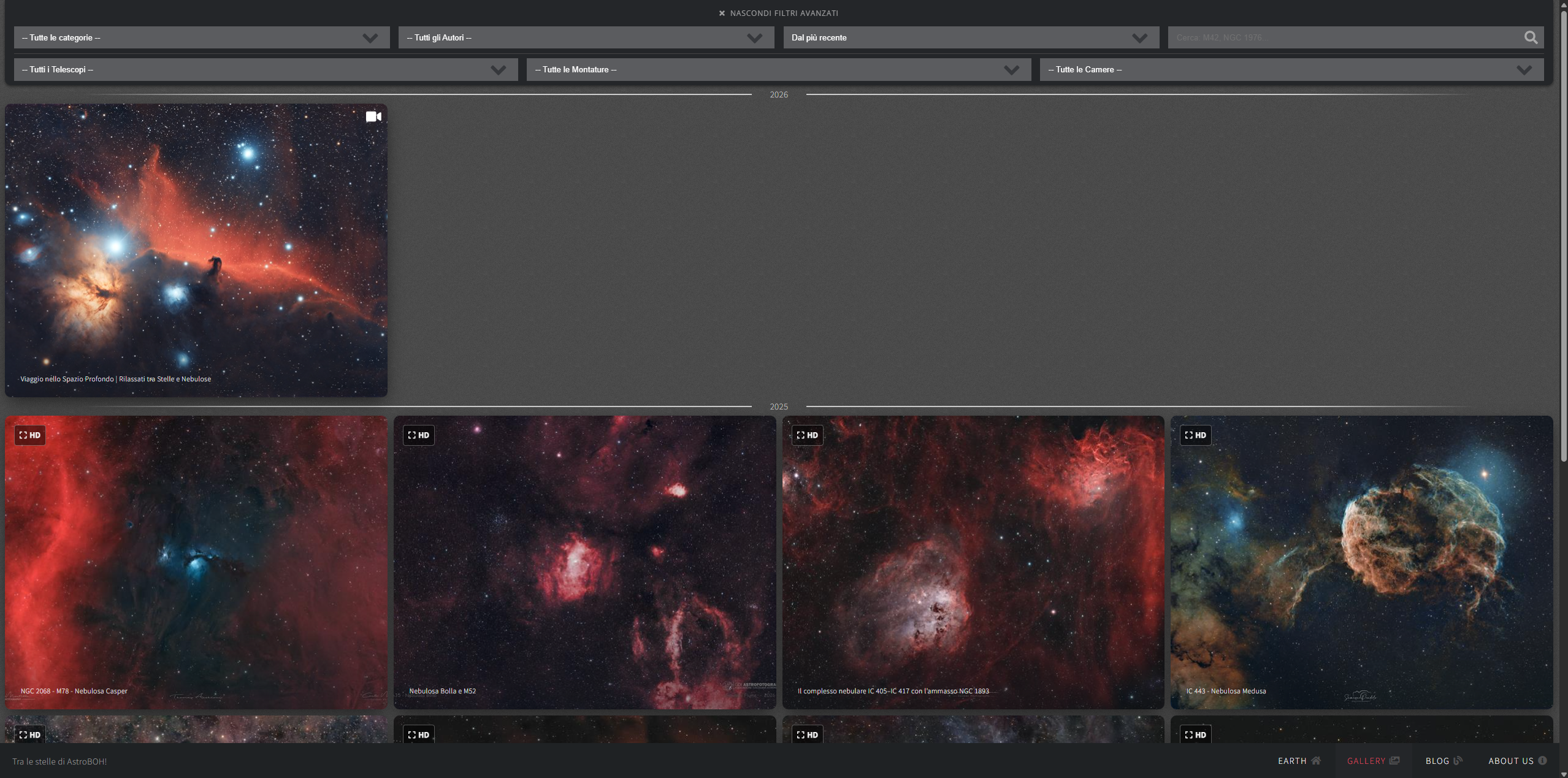
Task: Expand the Tutti i Telescopi filter
Action: click(266, 69)
